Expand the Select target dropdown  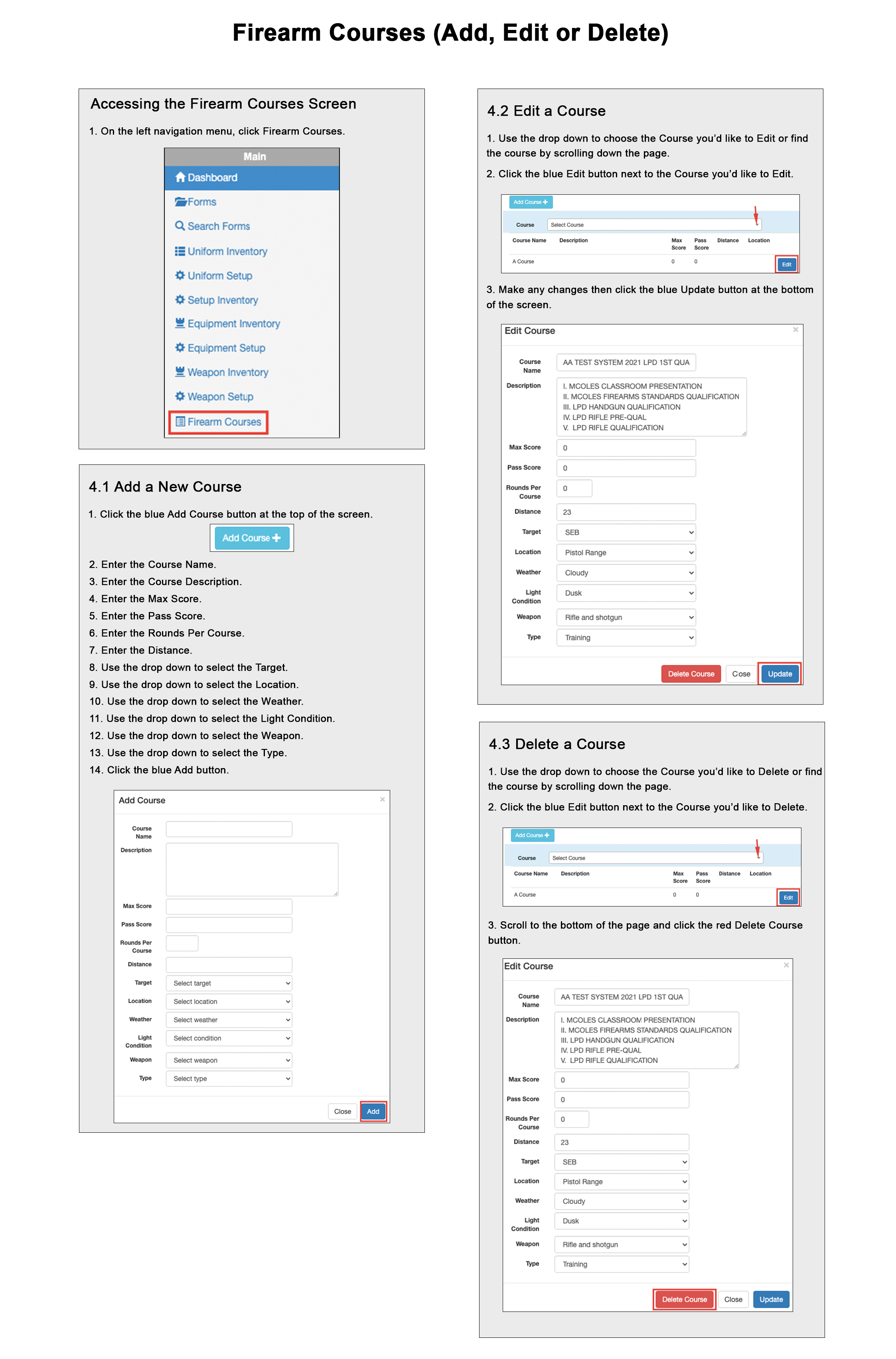(x=229, y=983)
